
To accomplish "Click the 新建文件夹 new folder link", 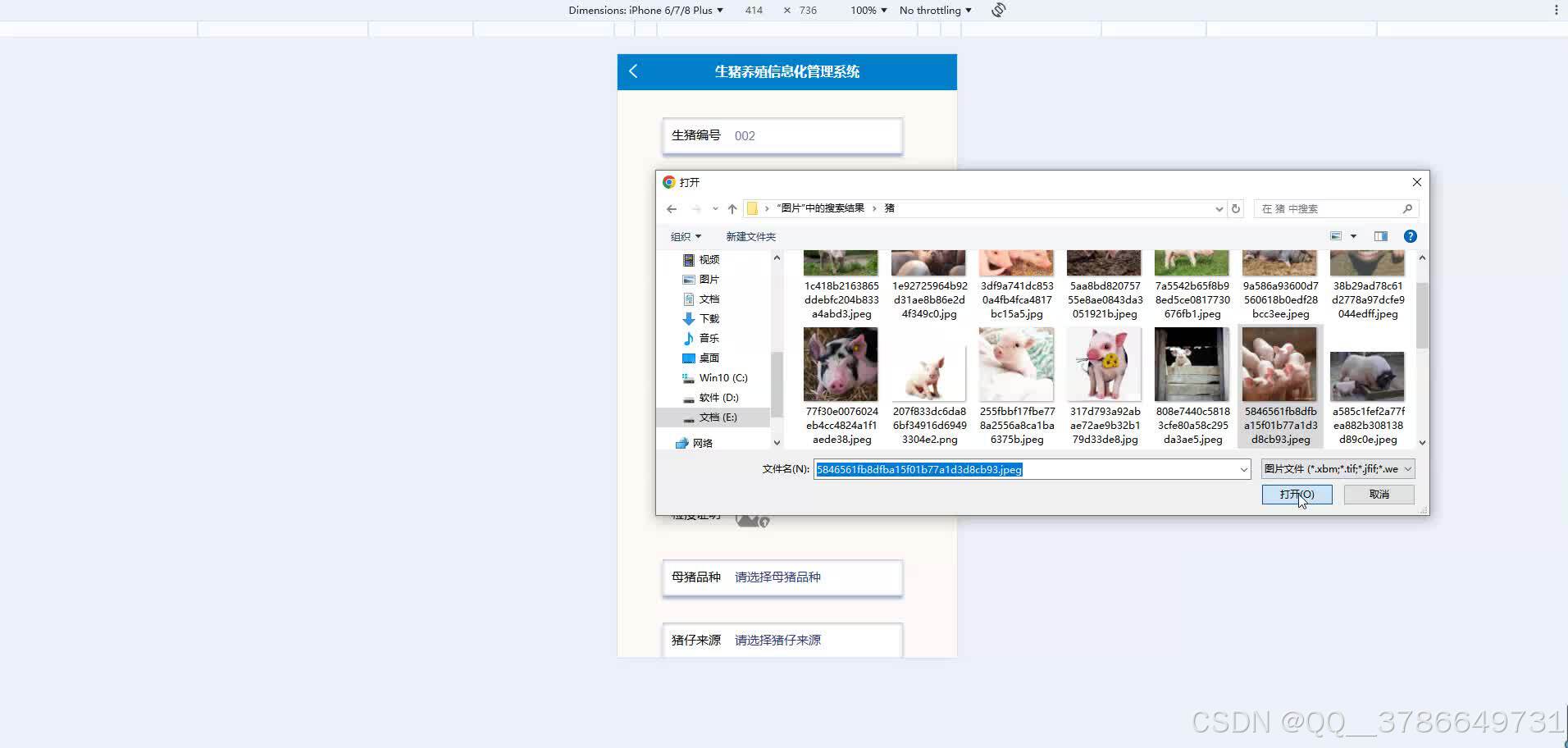I will [749, 236].
